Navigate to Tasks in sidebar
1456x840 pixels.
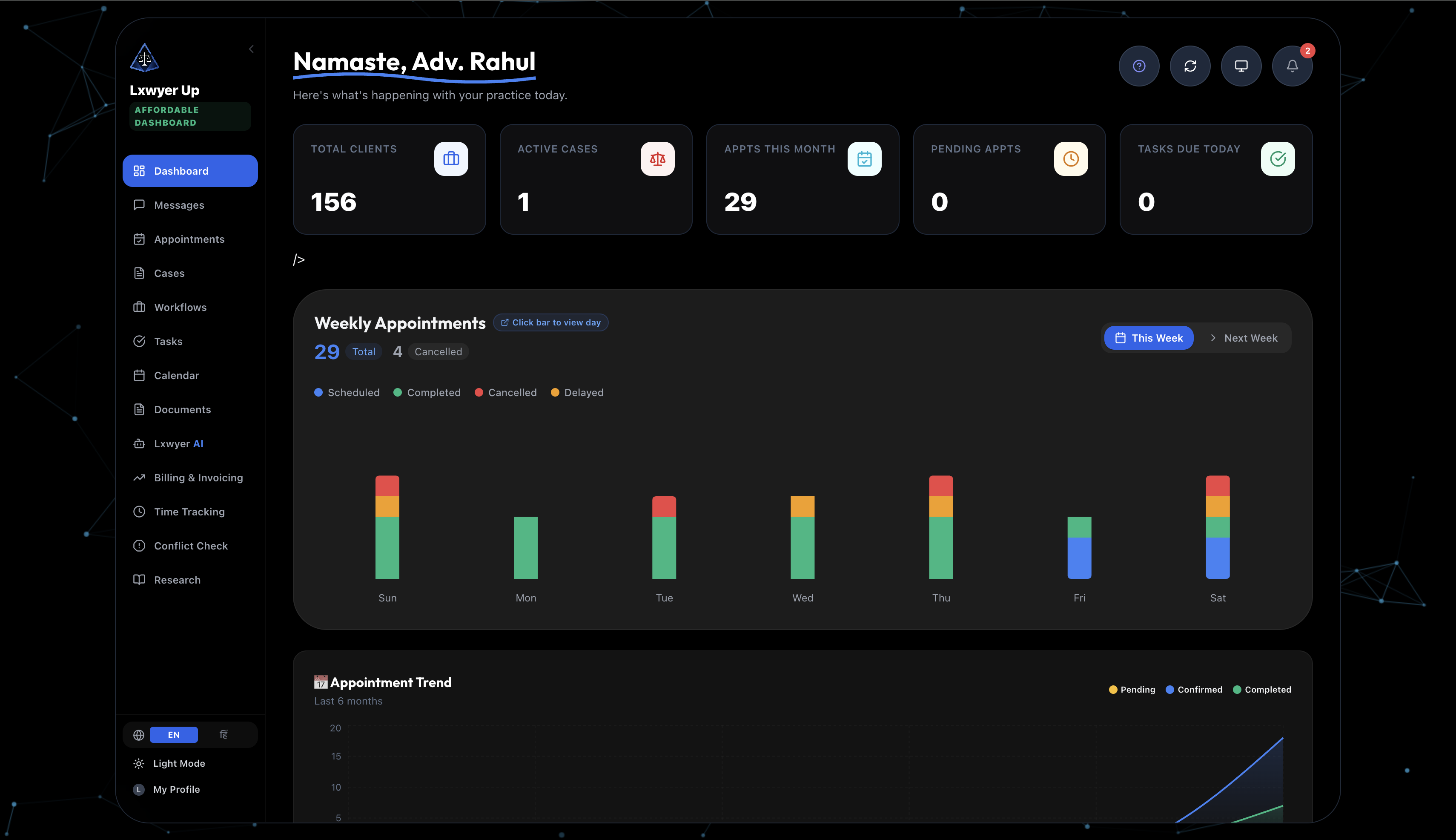pyautogui.click(x=190, y=341)
